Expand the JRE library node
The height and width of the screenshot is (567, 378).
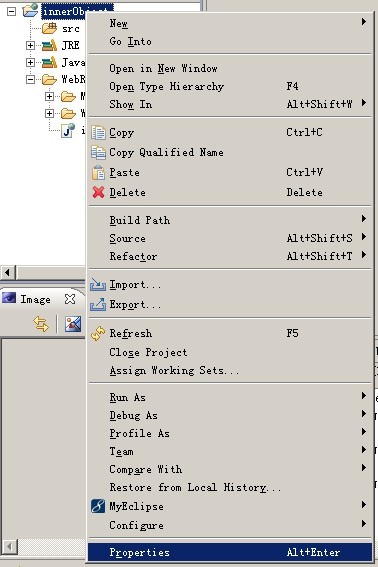click(x=30, y=45)
